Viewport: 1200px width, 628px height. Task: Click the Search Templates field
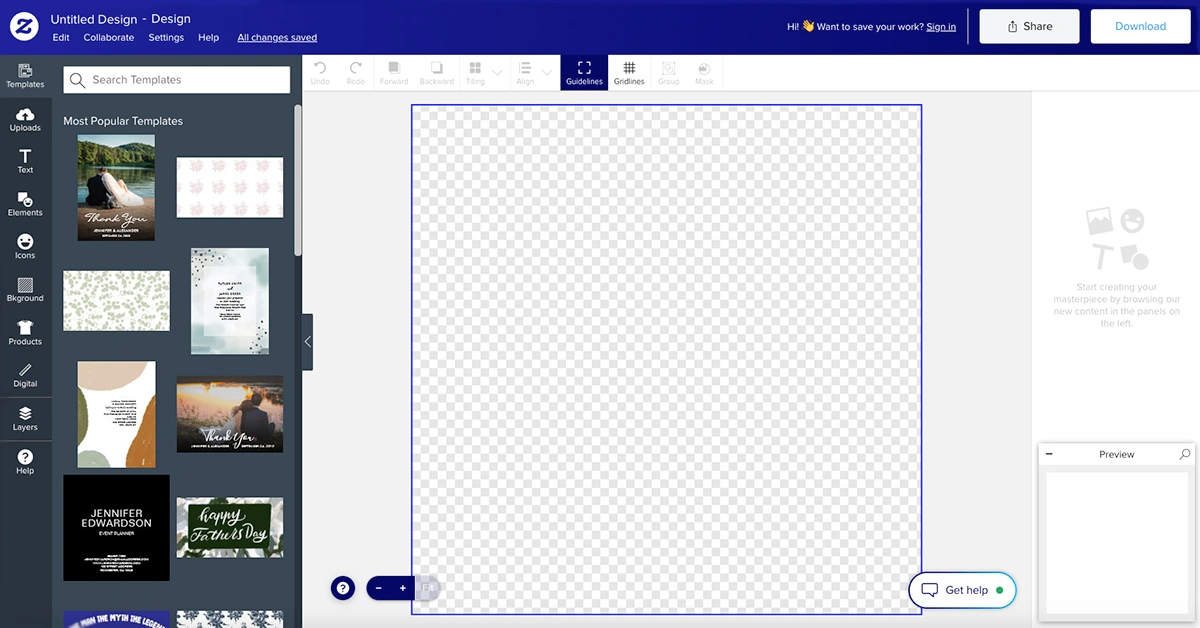coord(177,80)
